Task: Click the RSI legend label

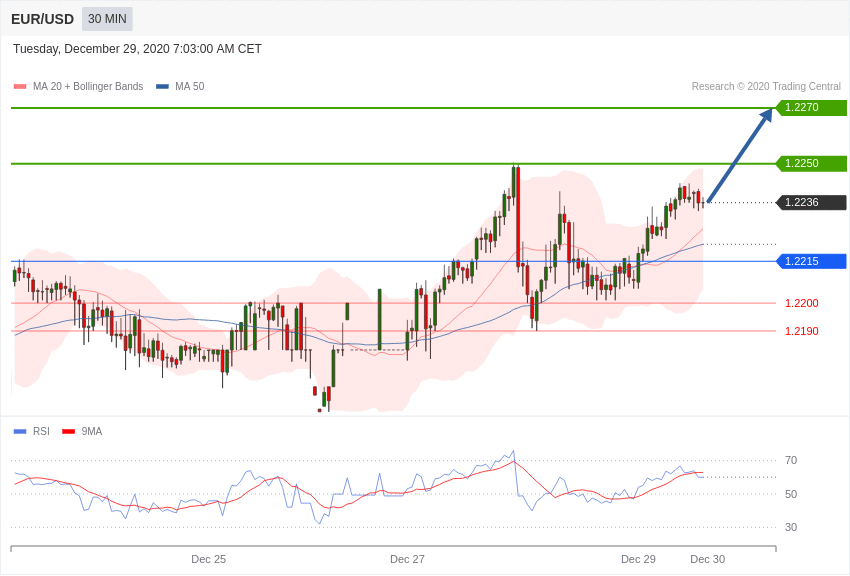Action: (41, 431)
